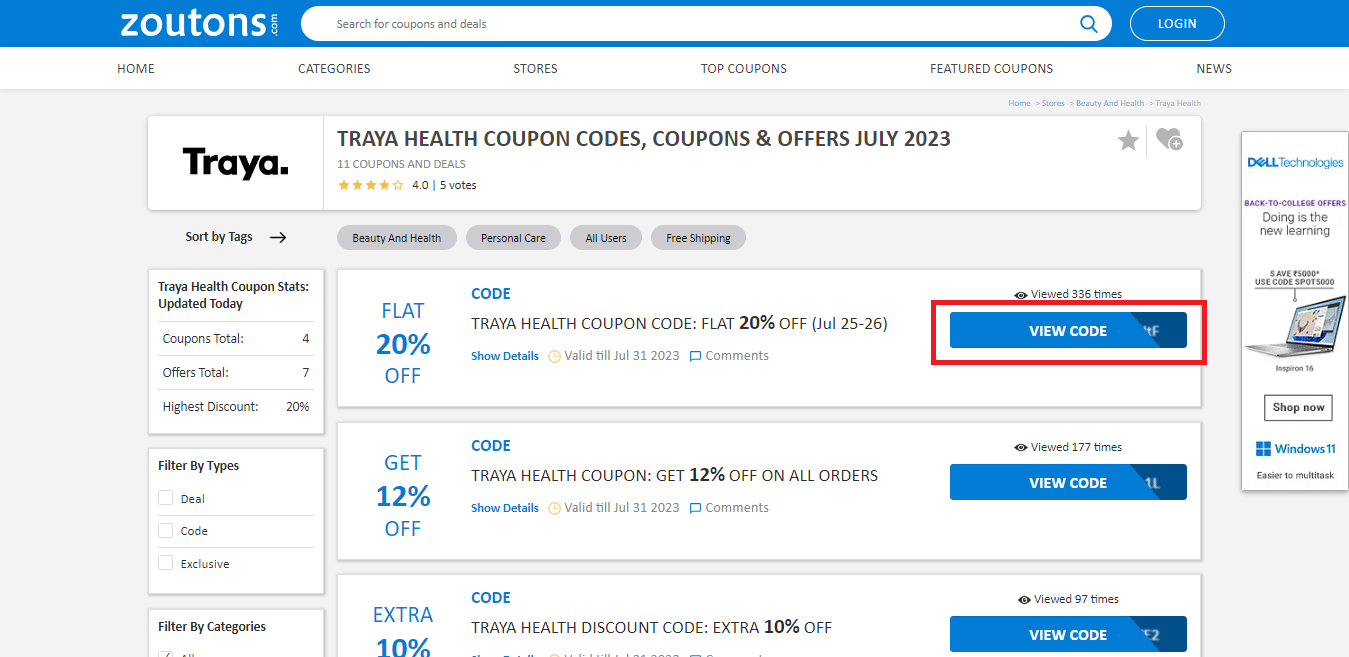Open the STORES menu item
Image resolution: width=1349 pixels, height=657 pixels.
(x=535, y=68)
